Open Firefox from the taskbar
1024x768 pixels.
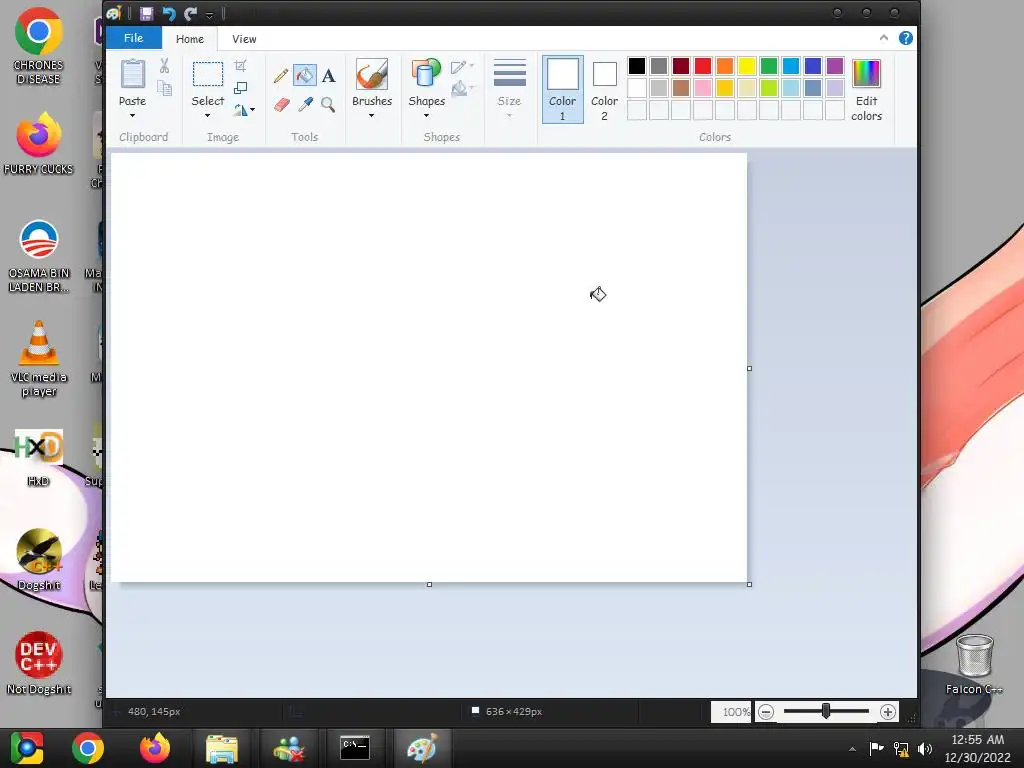pos(155,748)
